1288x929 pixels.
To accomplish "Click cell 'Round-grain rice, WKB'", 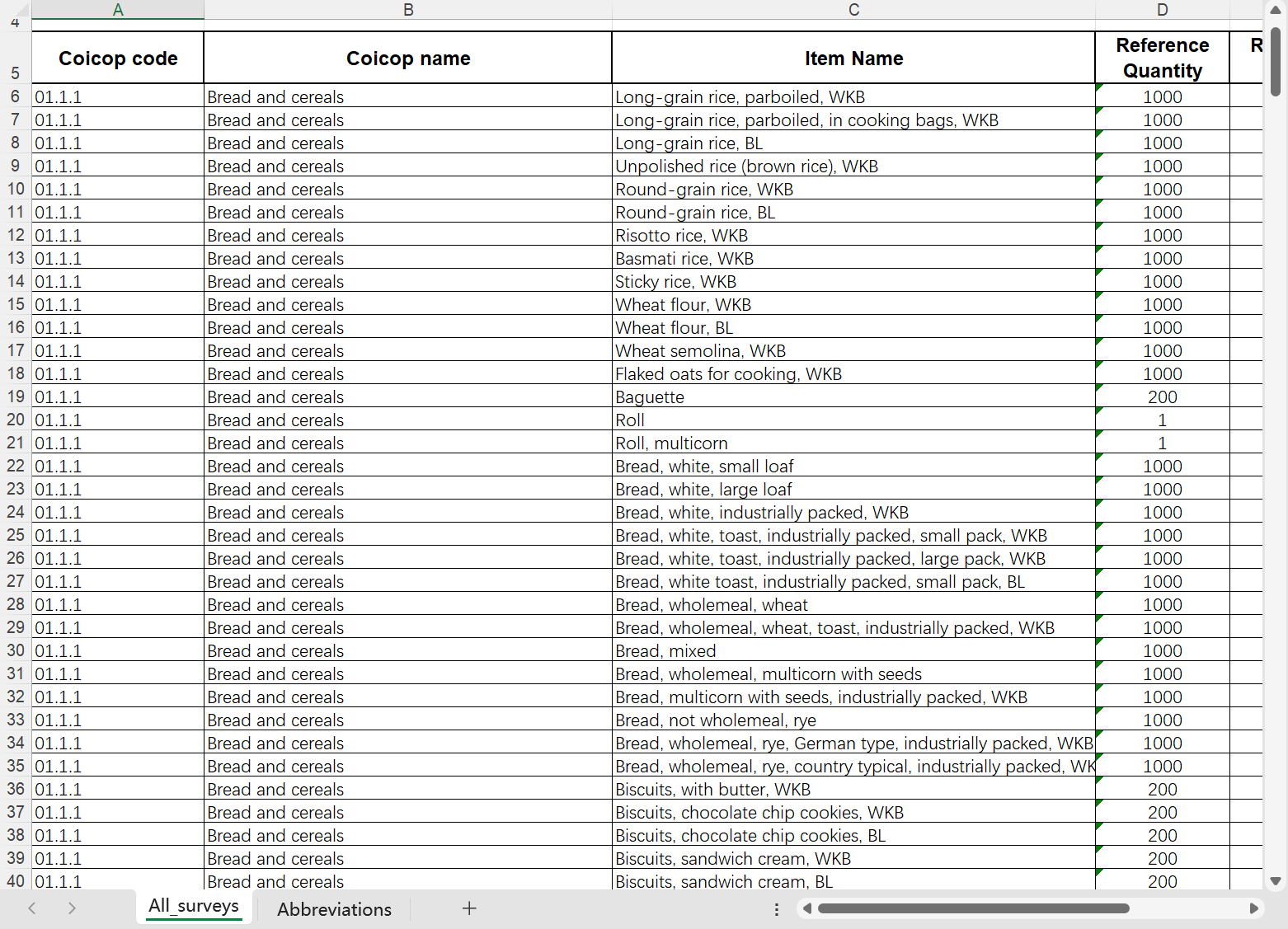I will 853,189.
